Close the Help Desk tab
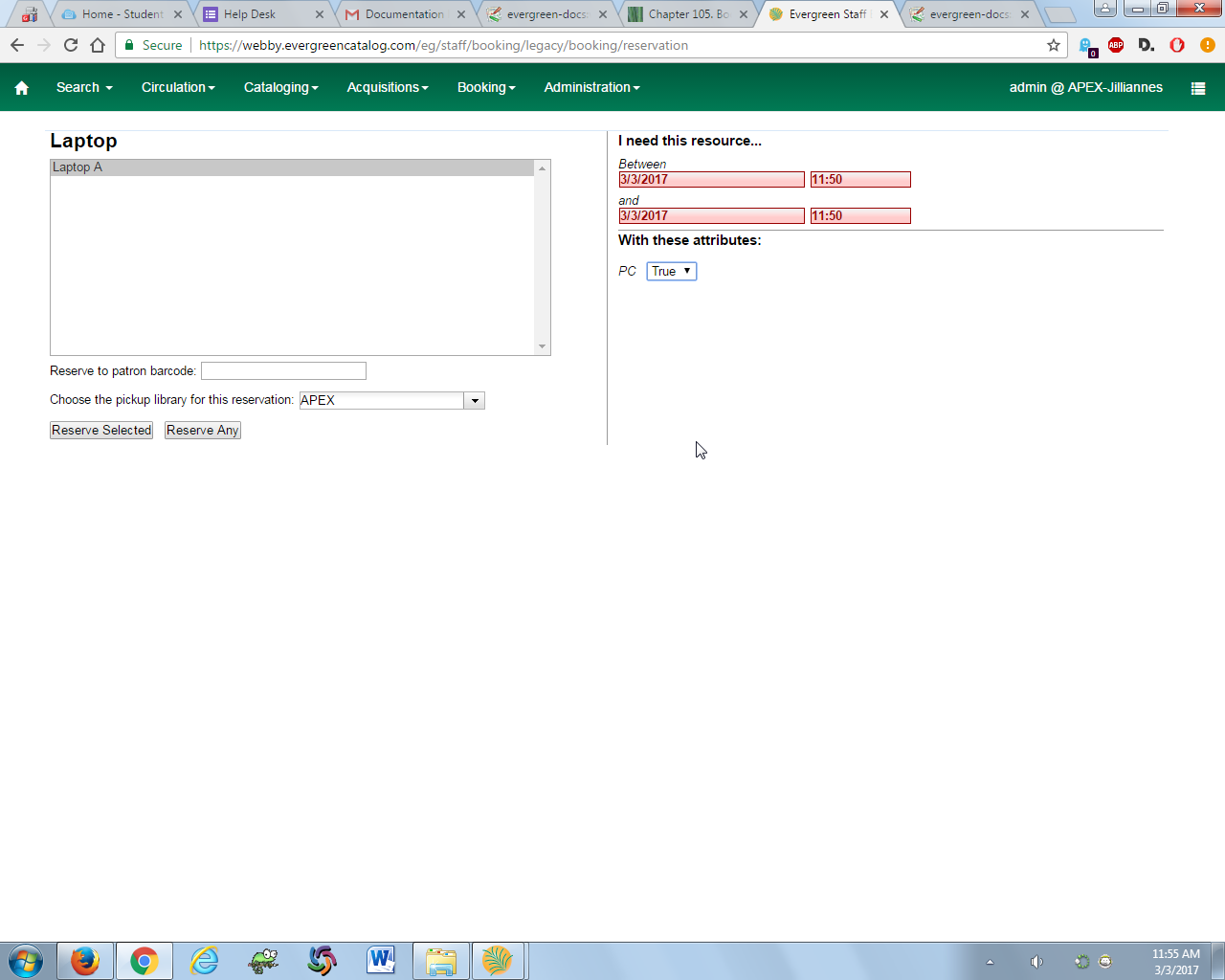Viewport: 1225px width, 980px height. click(x=320, y=14)
